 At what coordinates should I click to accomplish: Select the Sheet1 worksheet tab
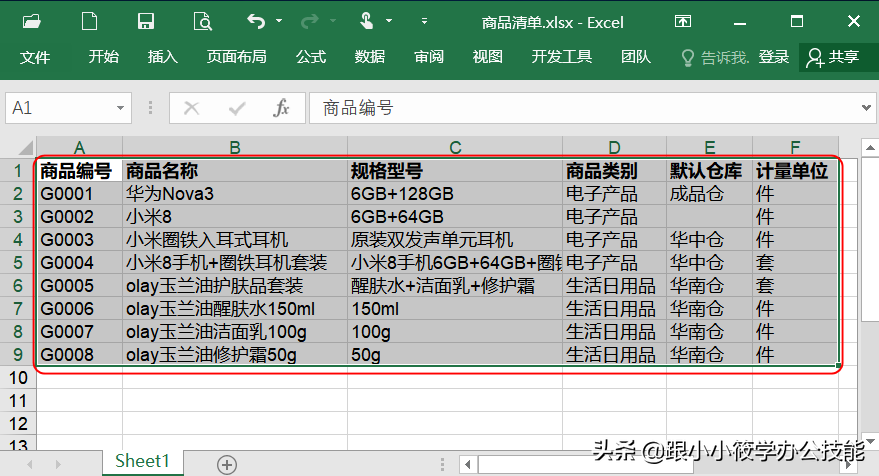pyautogui.click(x=142, y=461)
